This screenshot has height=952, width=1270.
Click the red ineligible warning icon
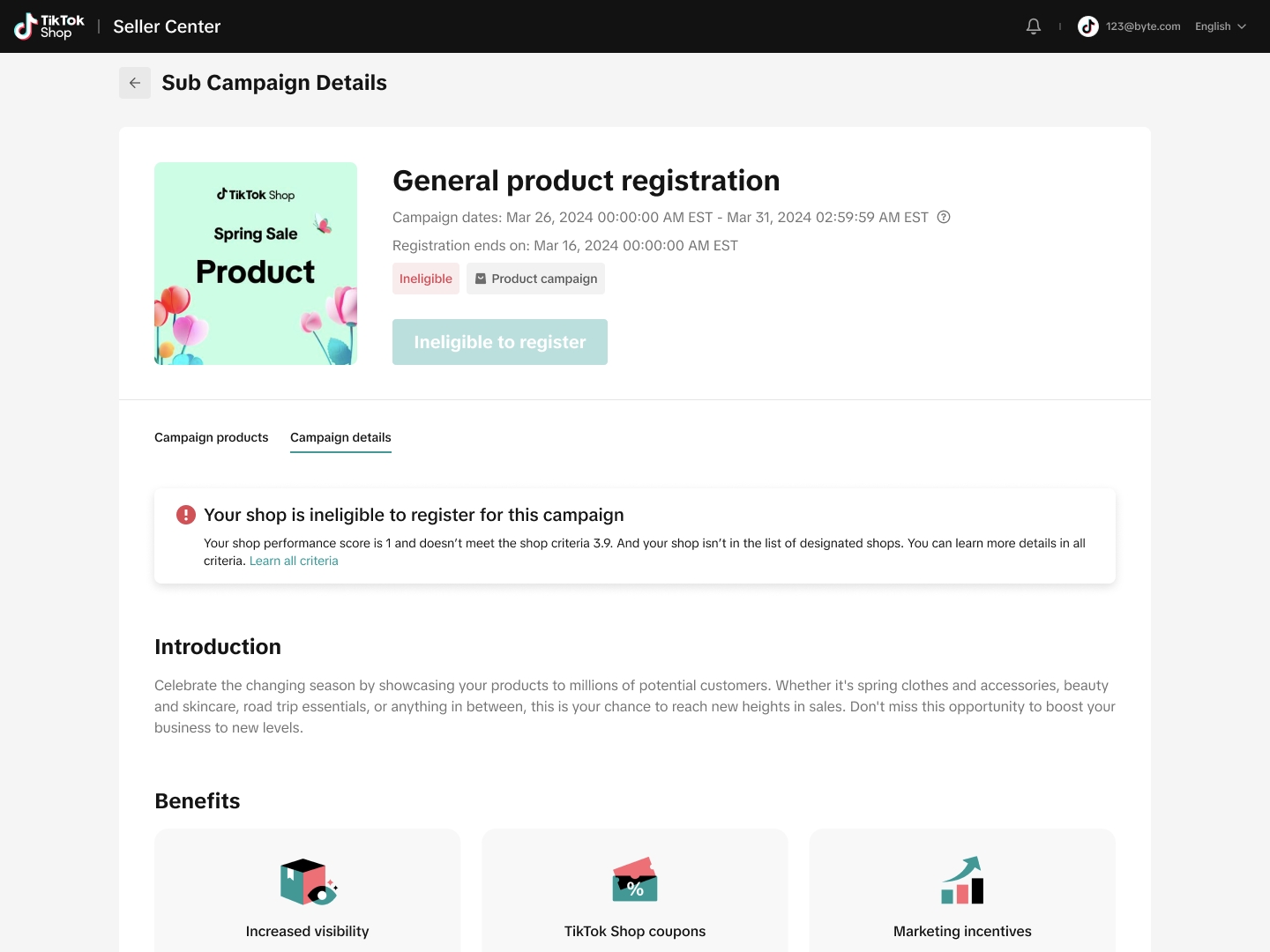(x=186, y=515)
